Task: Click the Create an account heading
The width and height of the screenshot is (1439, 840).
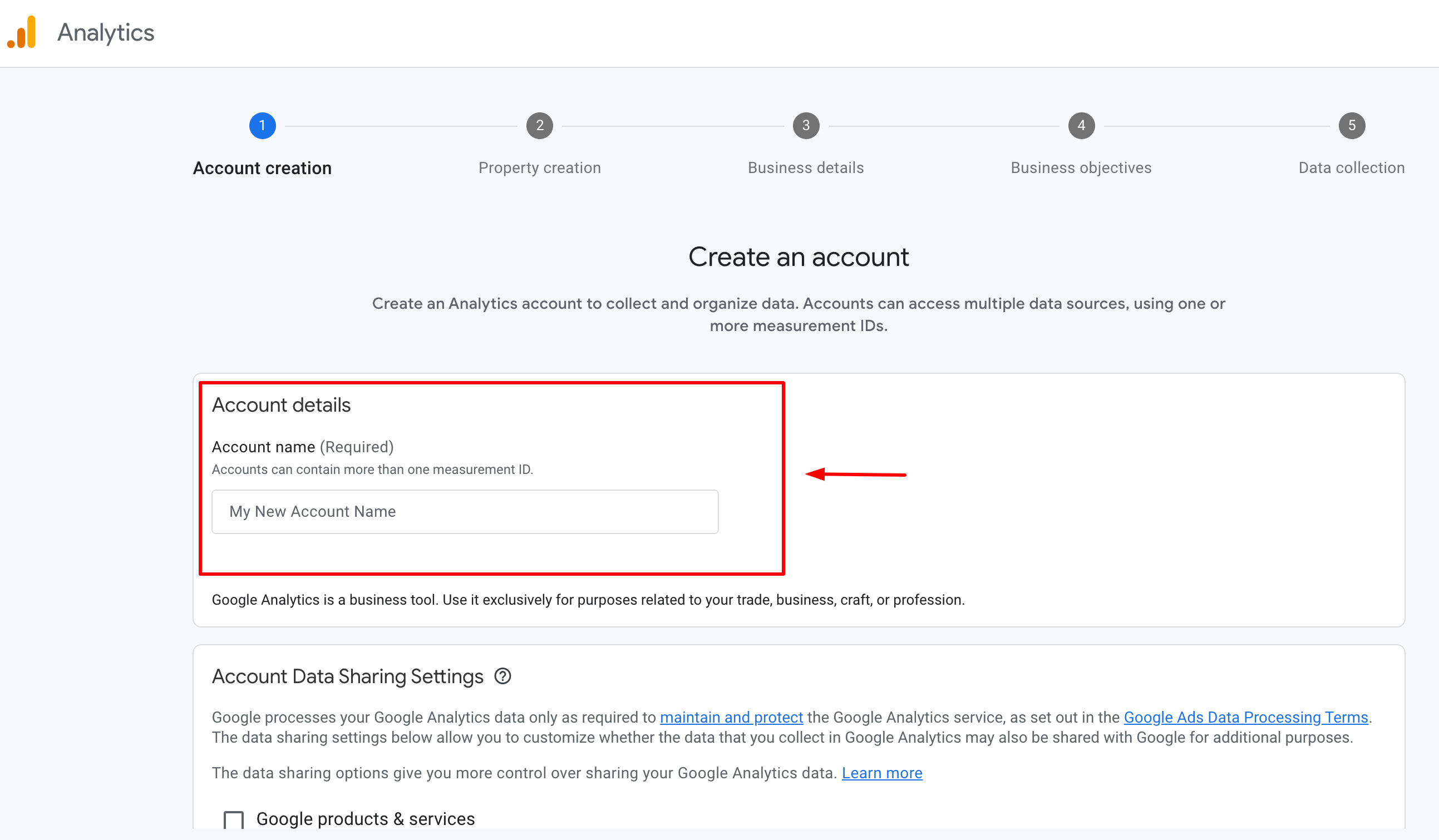Action: 799,257
